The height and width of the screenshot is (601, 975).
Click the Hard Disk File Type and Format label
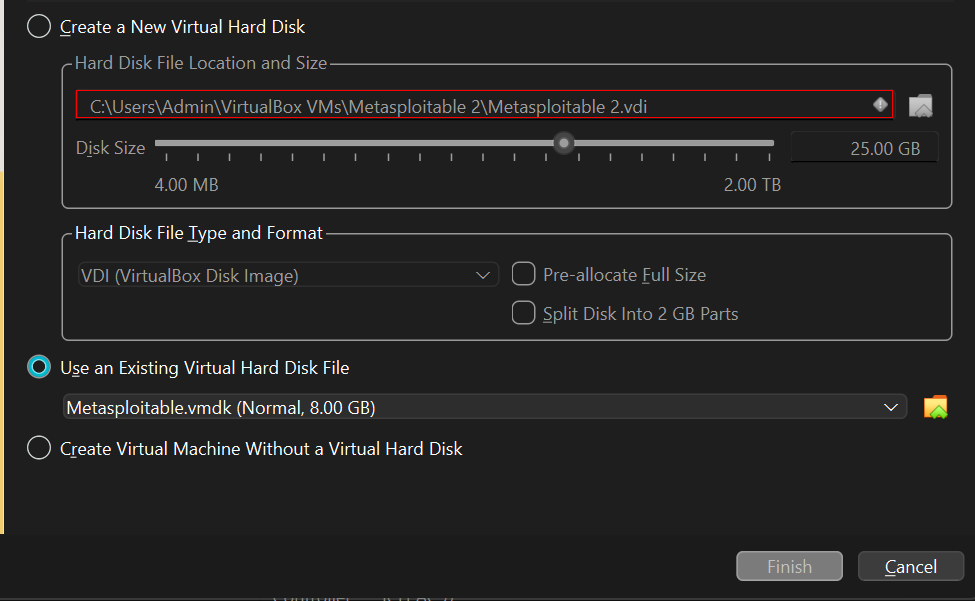(x=199, y=233)
